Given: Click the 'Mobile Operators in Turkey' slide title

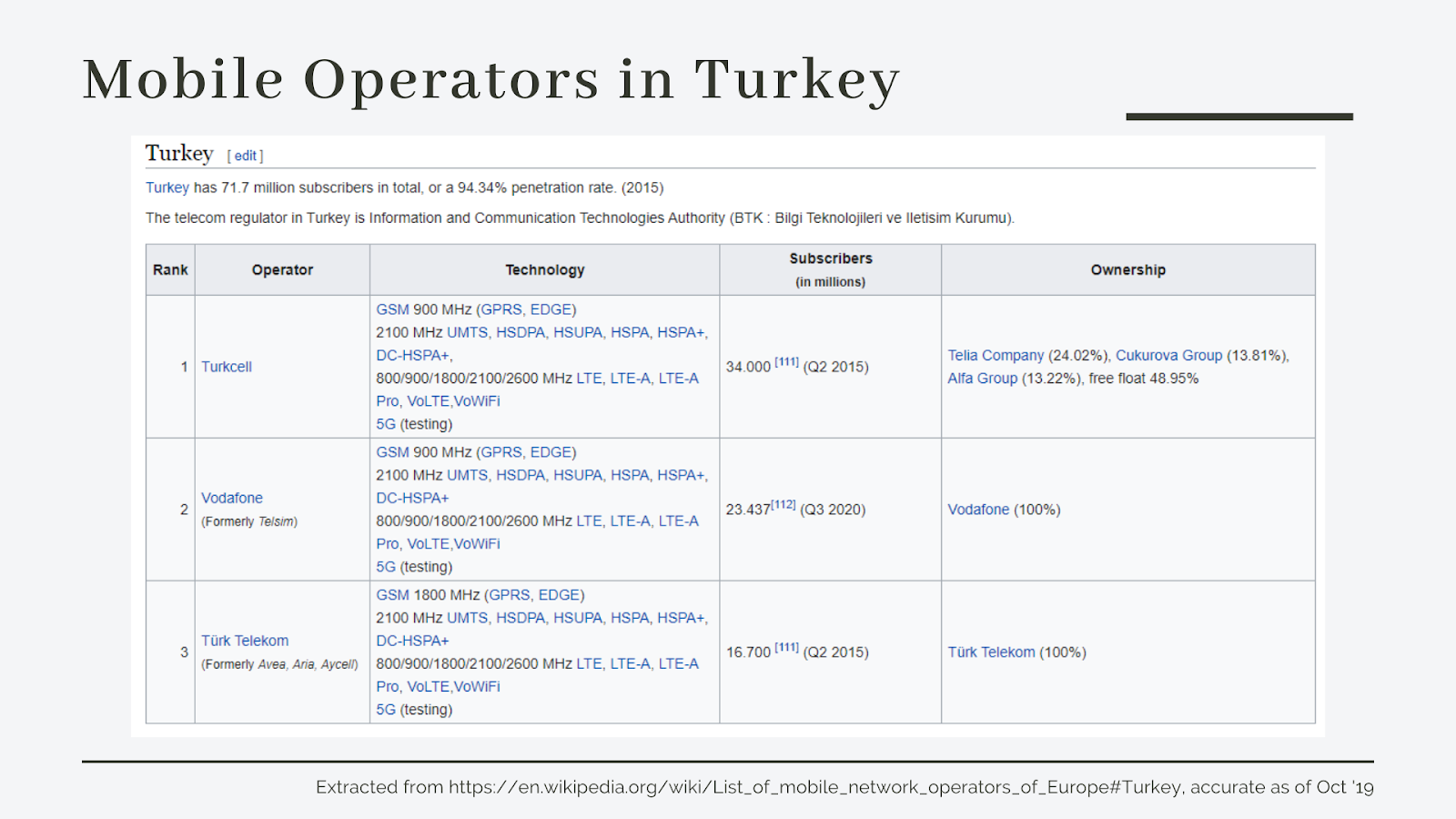Looking at the screenshot, I should click(491, 79).
